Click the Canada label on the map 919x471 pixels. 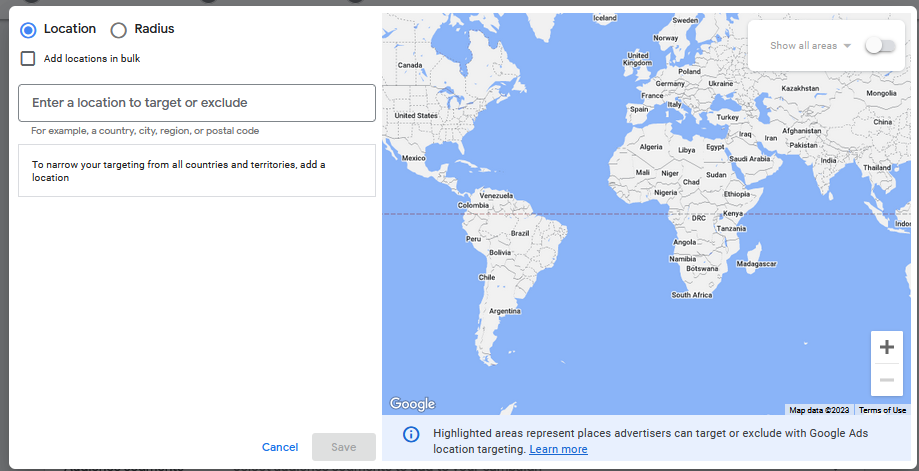410,65
